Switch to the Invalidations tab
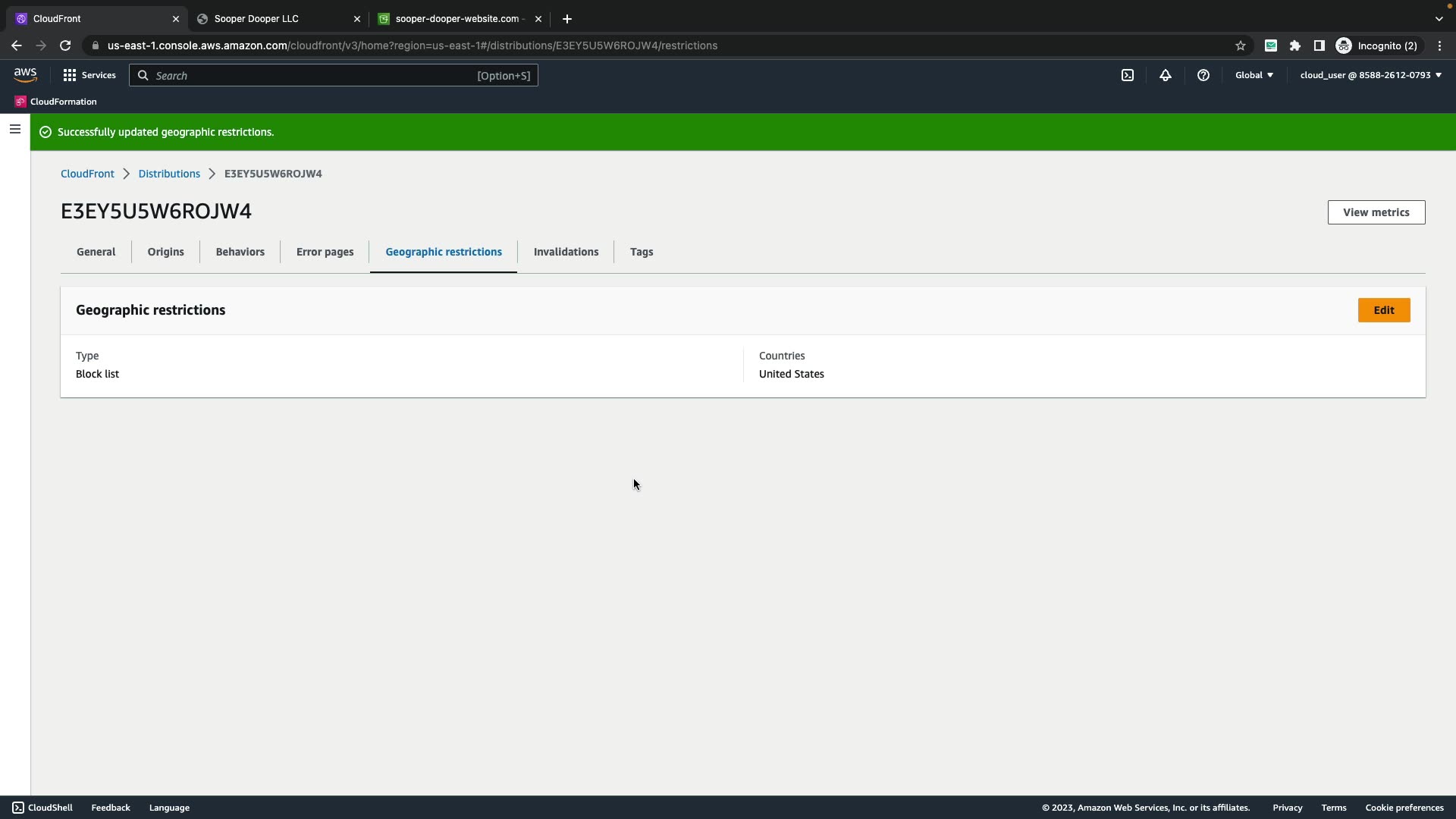 (566, 252)
